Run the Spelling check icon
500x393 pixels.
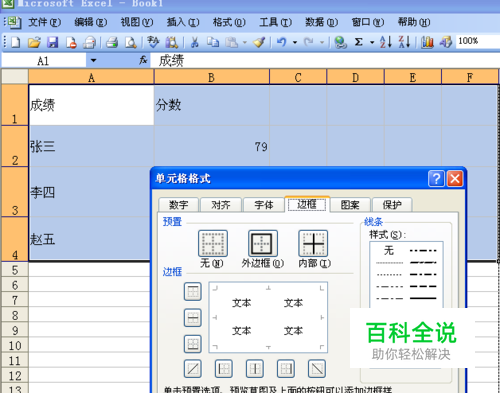153,42
